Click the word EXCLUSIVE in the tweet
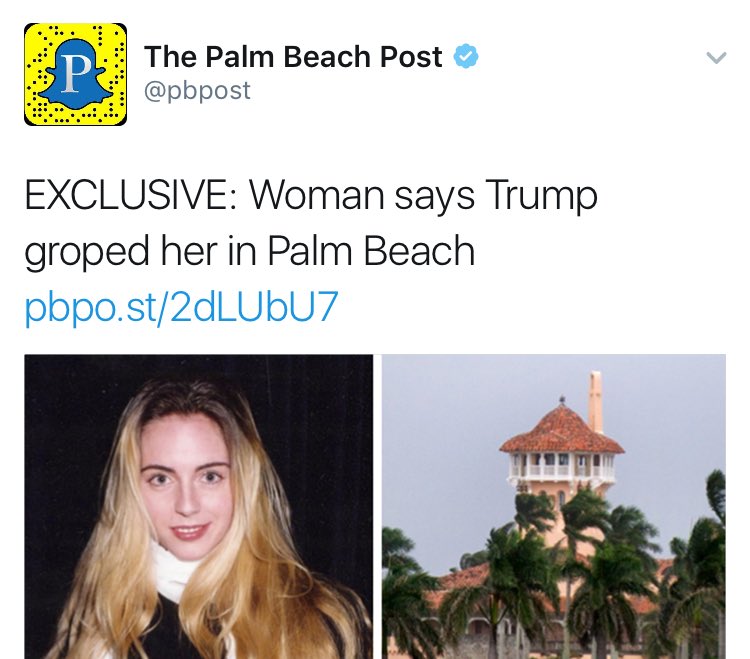This screenshot has height=659, width=750. click(x=126, y=195)
